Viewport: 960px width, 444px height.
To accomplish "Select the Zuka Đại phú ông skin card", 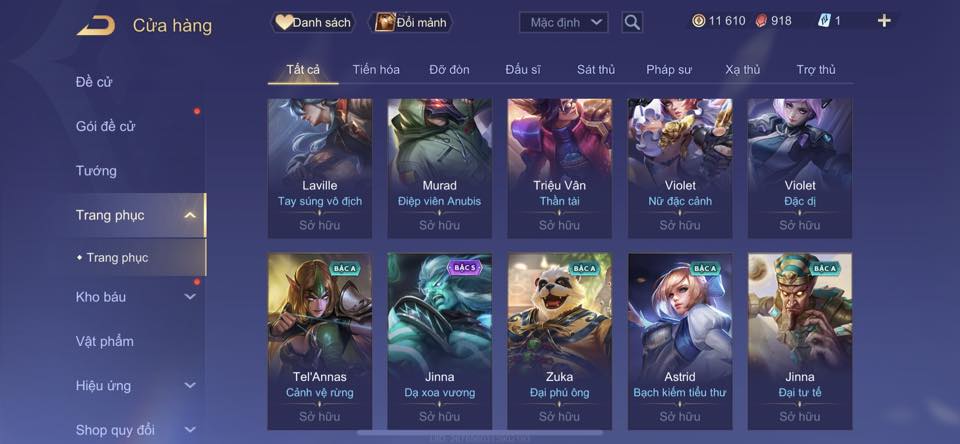I will [x=560, y=341].
